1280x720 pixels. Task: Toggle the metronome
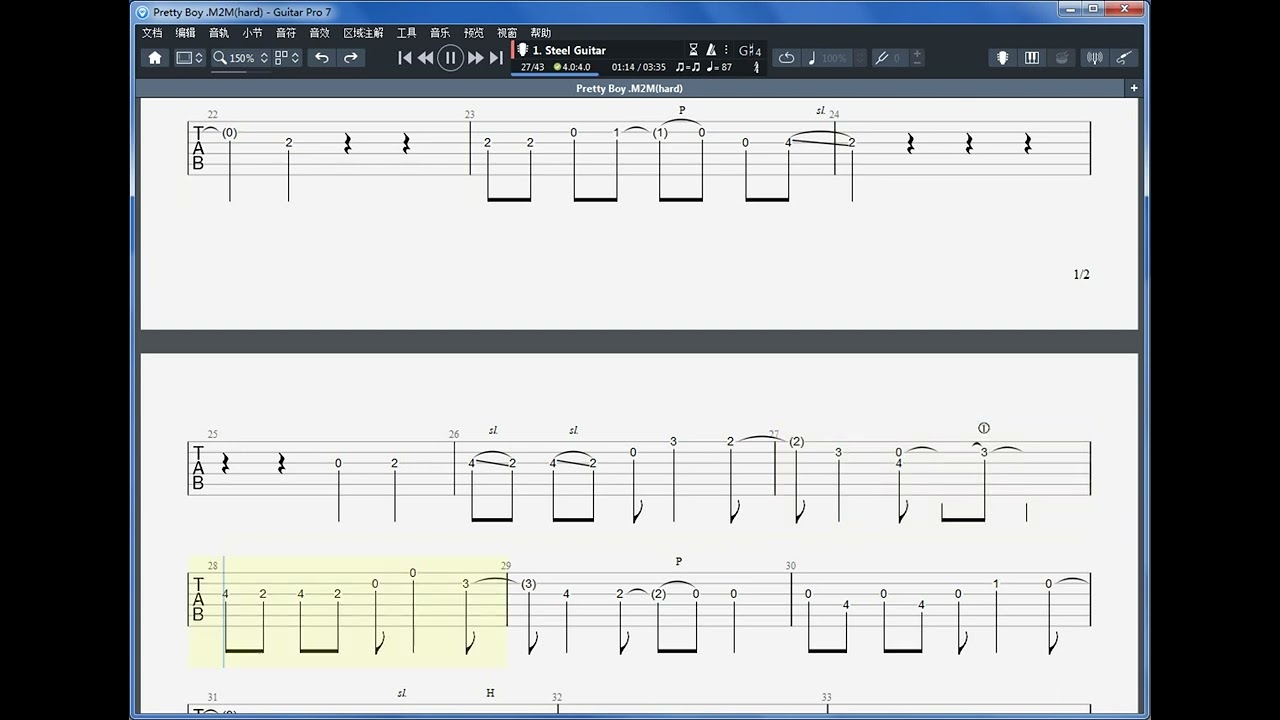pyautogui.click(x=711, y=50)
